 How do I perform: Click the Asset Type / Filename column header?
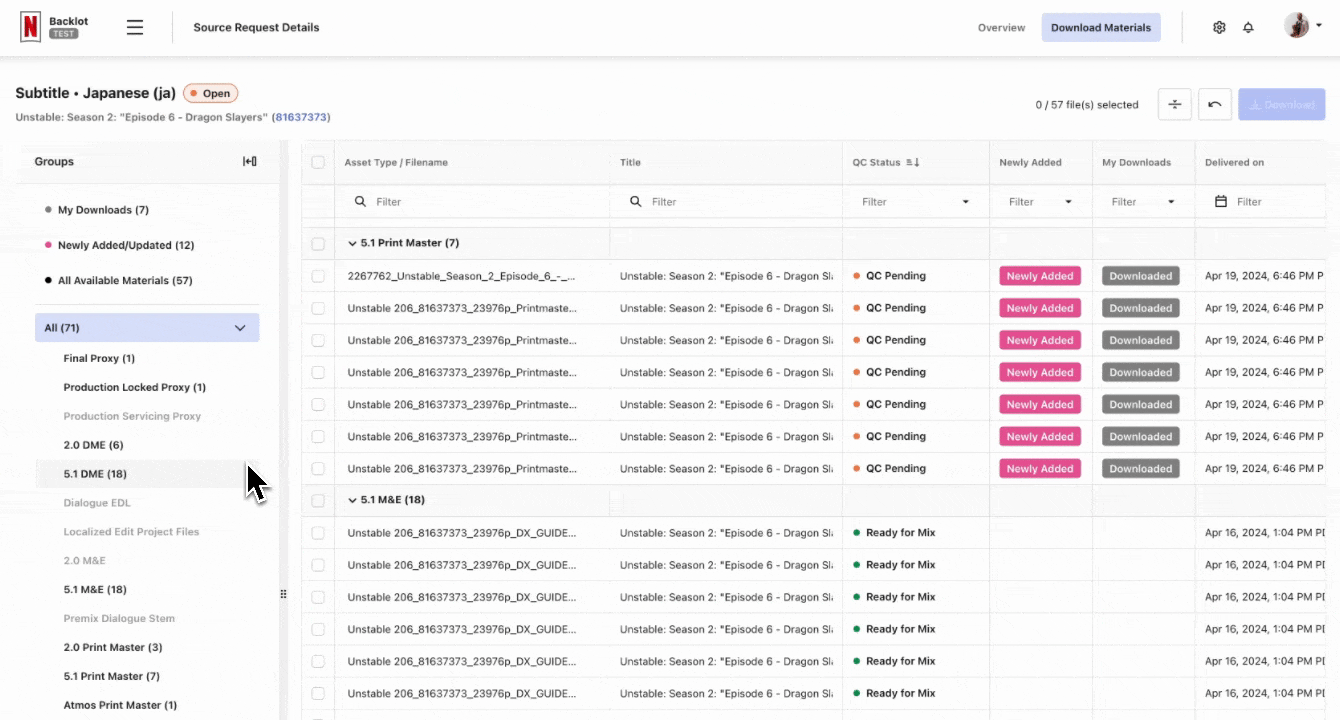(x=396, y=162)
